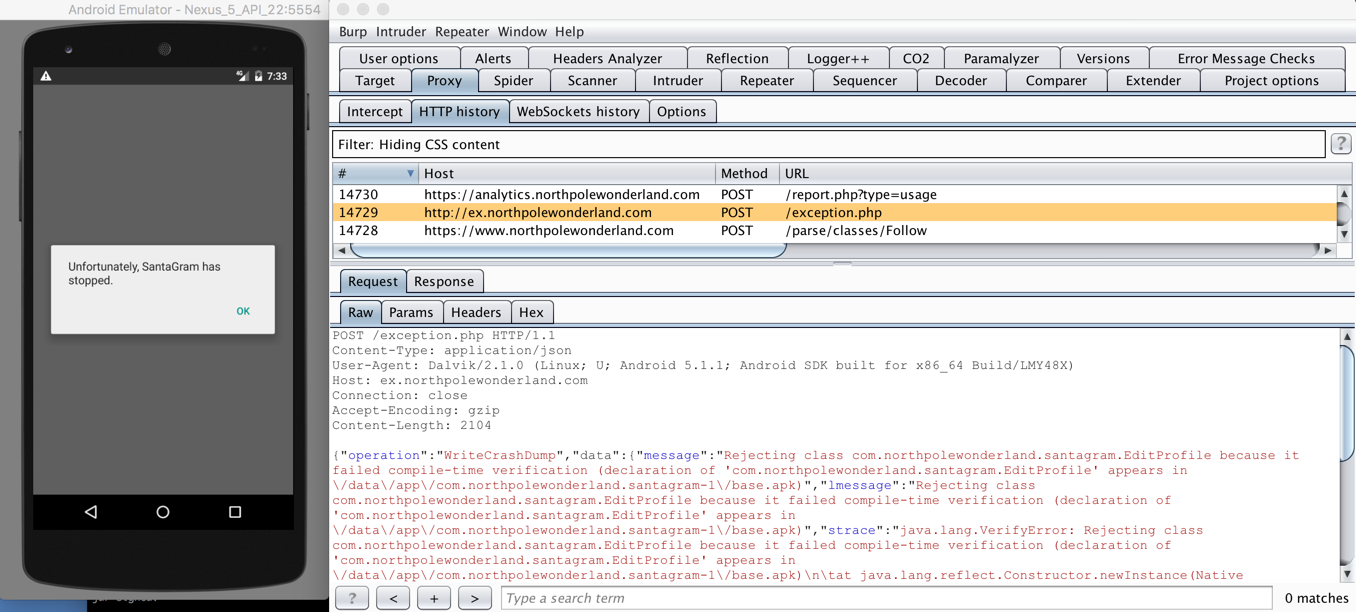Viewport: 1356px width, 612px height.
Task: Open the Repeater menu in the menu bar
Action: 462,32
